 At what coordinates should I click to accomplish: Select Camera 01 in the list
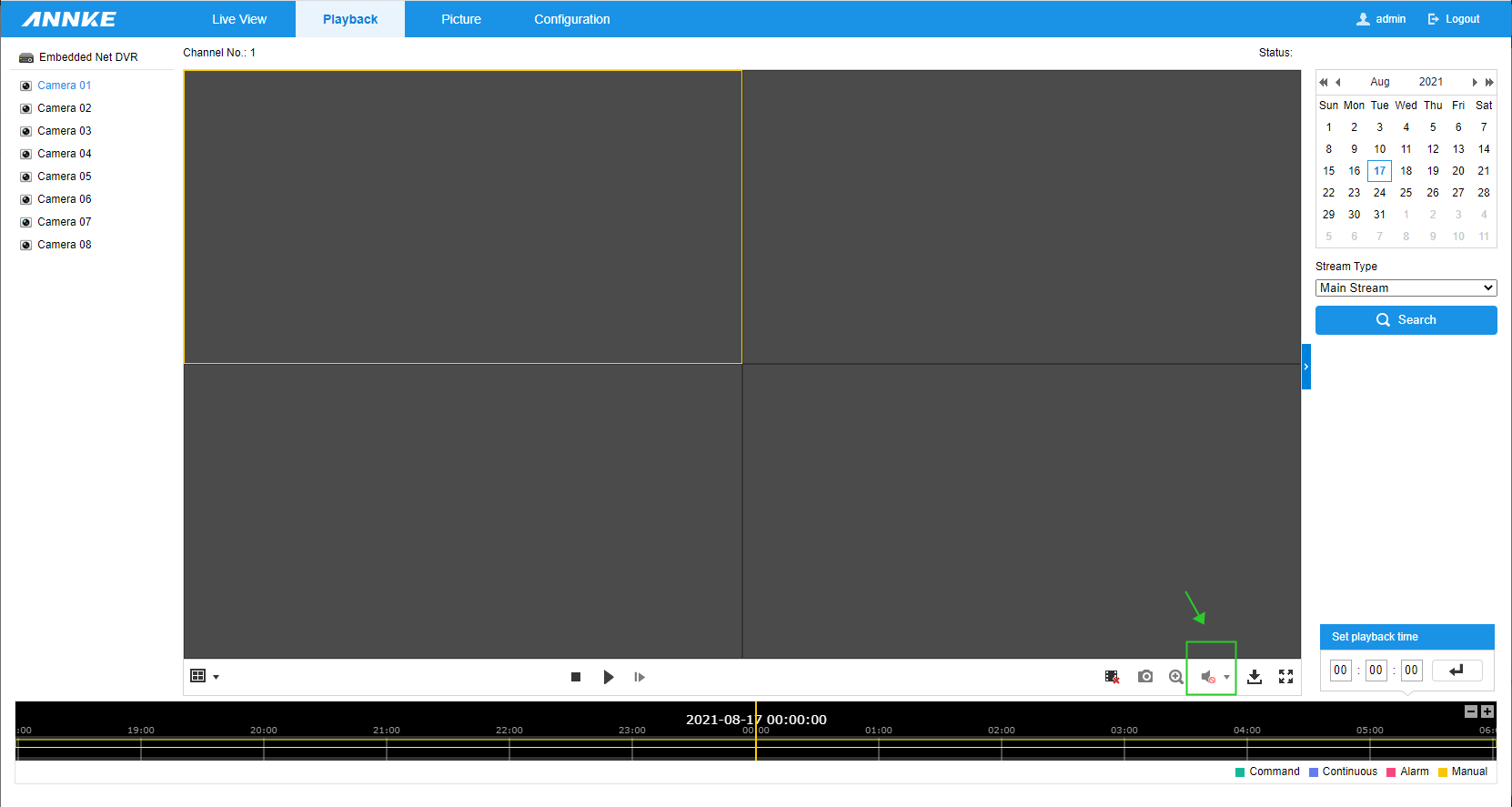click(65, 86)
